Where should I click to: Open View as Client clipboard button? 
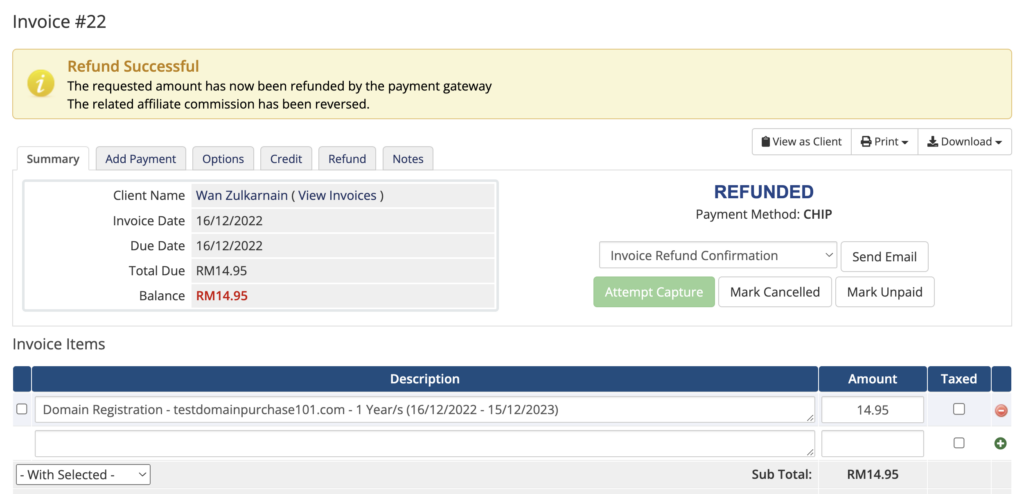801,142
